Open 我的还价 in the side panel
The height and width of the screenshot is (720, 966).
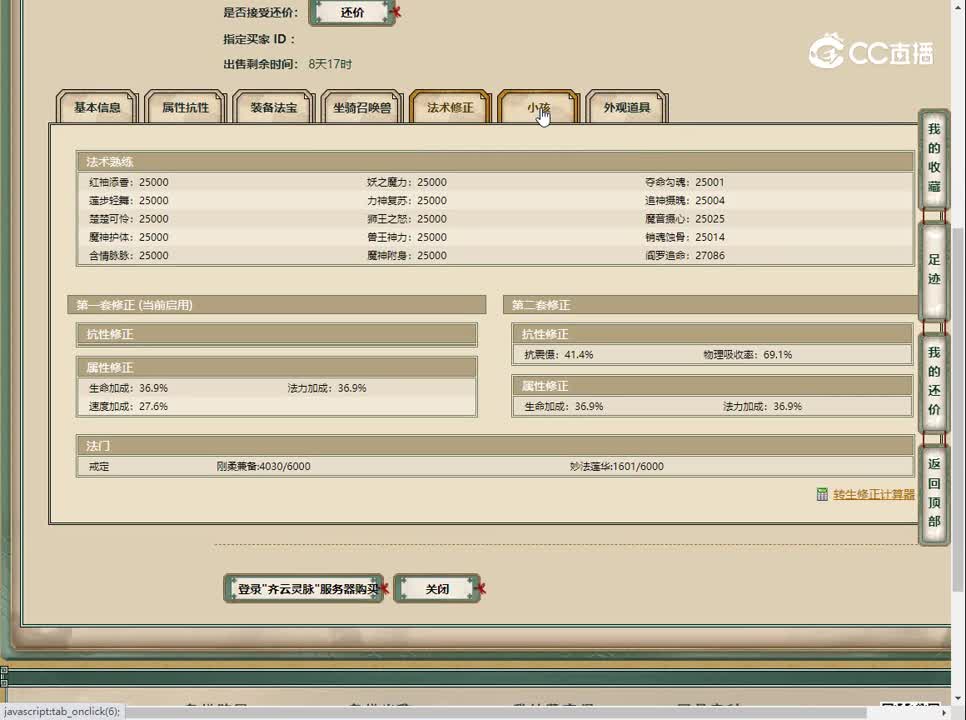pyautogui.click(x=933, y=381)
